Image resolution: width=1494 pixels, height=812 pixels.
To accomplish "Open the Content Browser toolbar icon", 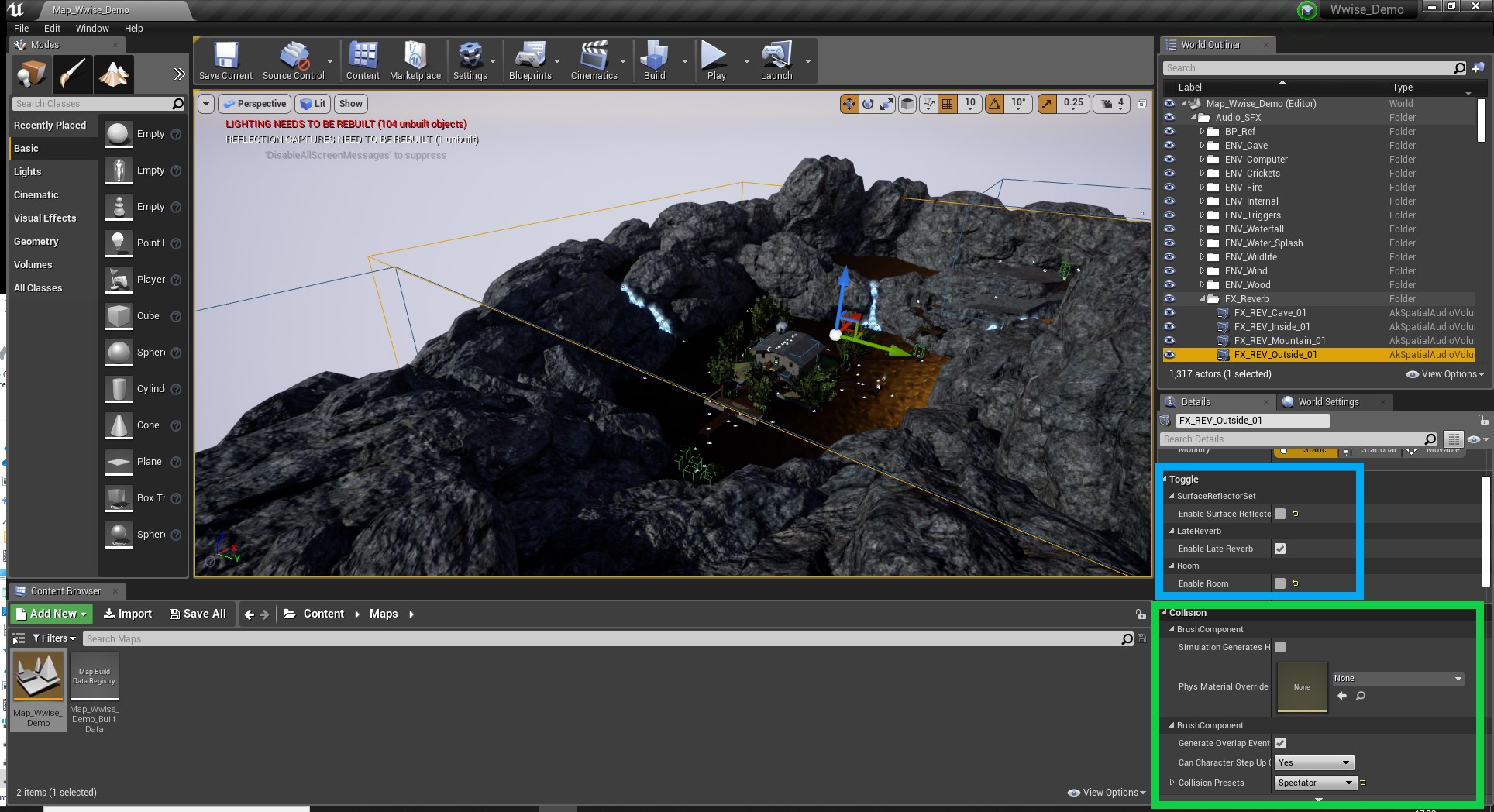I will pos(362,60).
